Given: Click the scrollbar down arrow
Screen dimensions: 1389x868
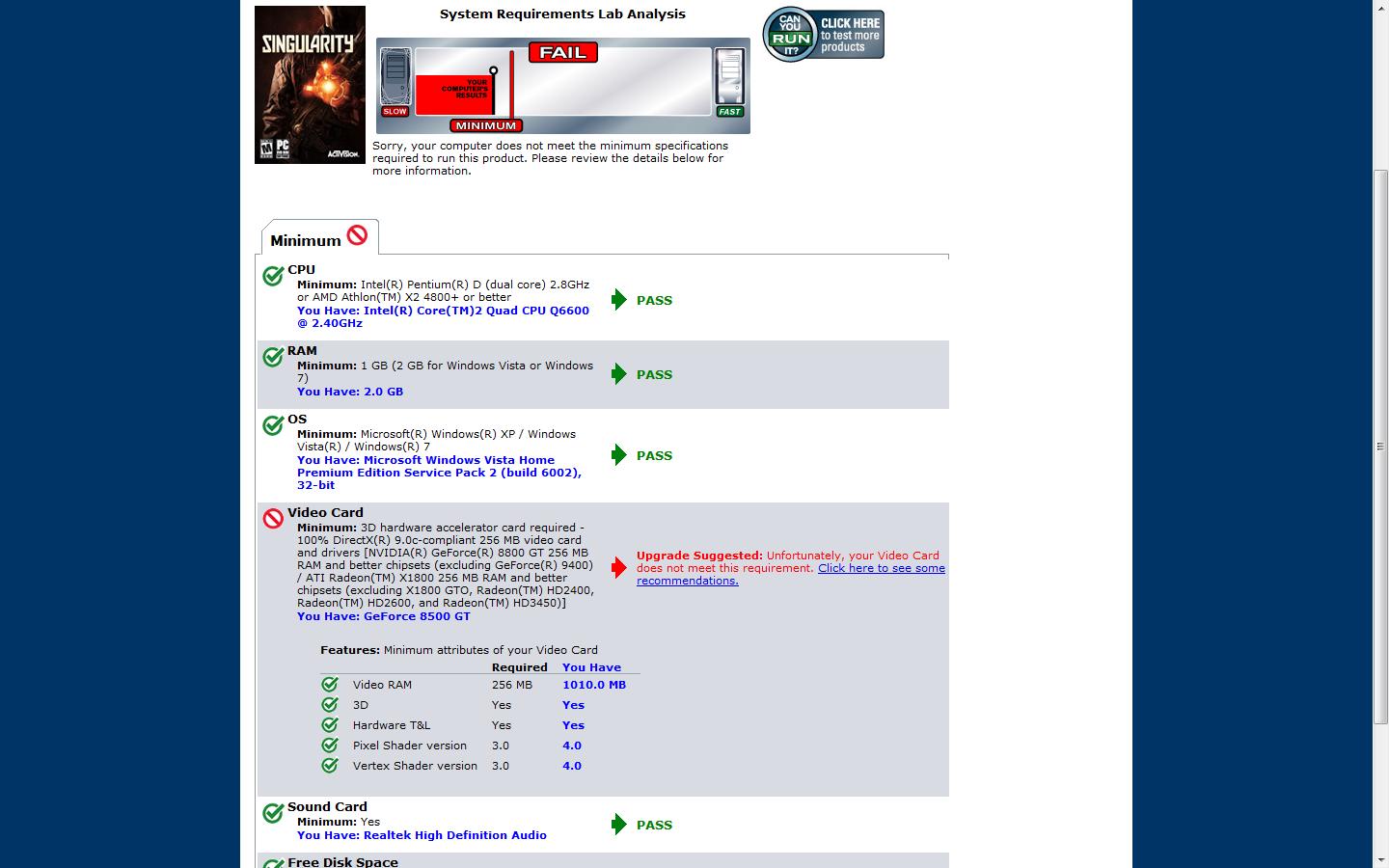Looking at the screenshot, I should pyautogui.click(x=1380, y=859).
